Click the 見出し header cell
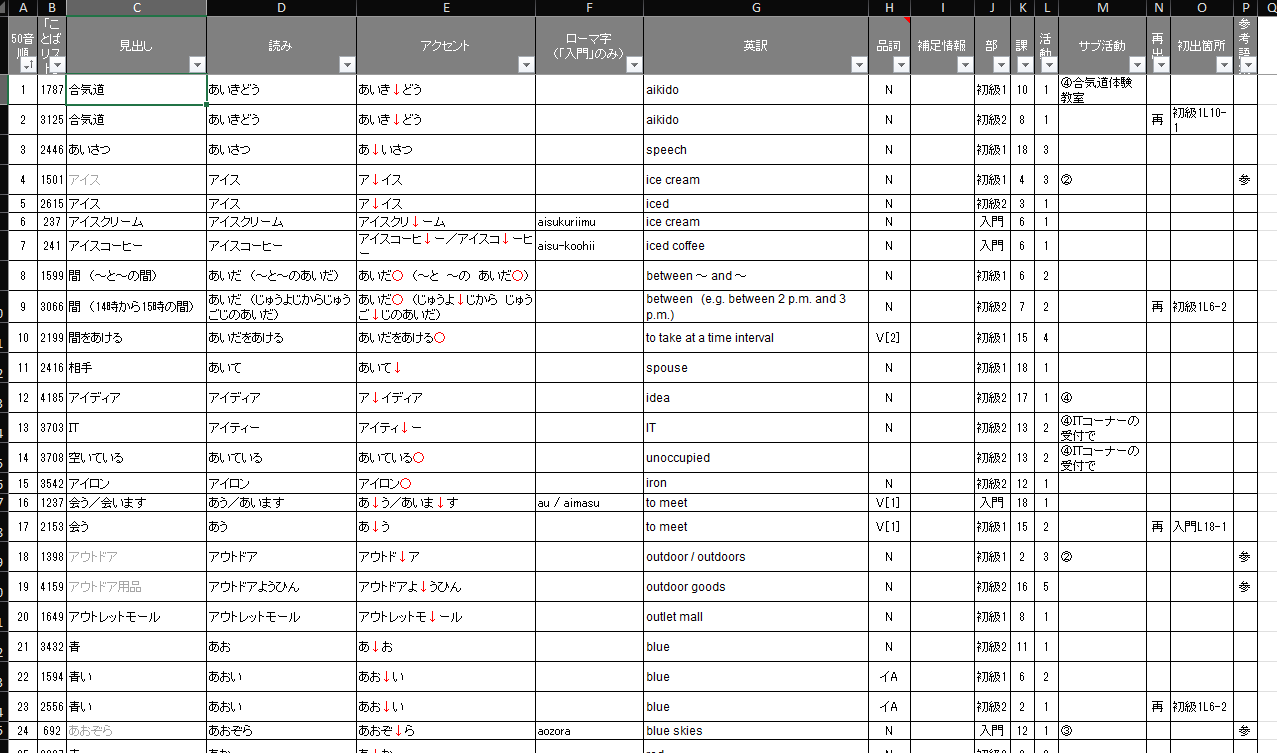 pyautogui.click(x=136, y=46)
